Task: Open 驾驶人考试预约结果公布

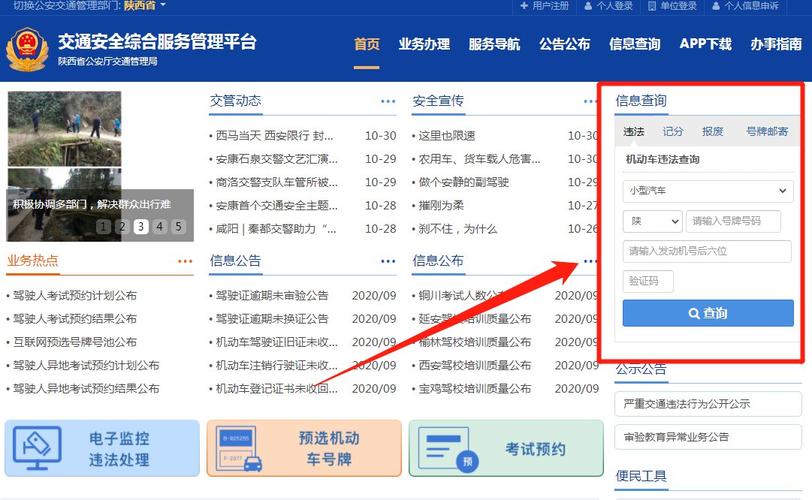Action: [75, 319]
